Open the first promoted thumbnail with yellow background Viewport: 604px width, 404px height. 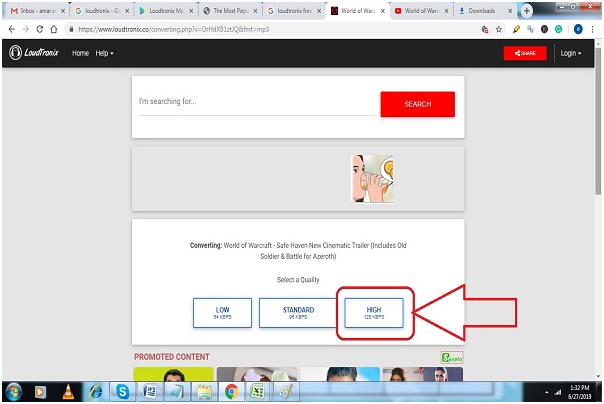click(x=173, y=374)
